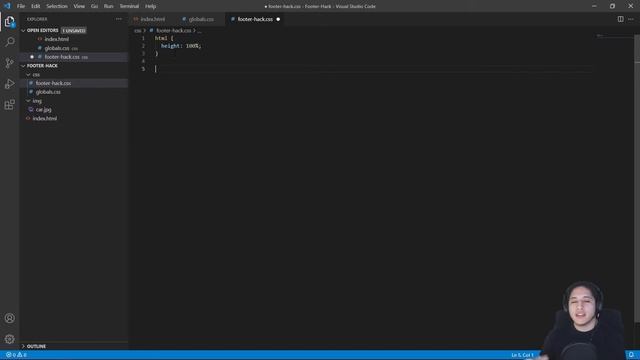This screenshot has width=640, height=360.
Task: Open the Go menu
Action: [x=94, y=6]
